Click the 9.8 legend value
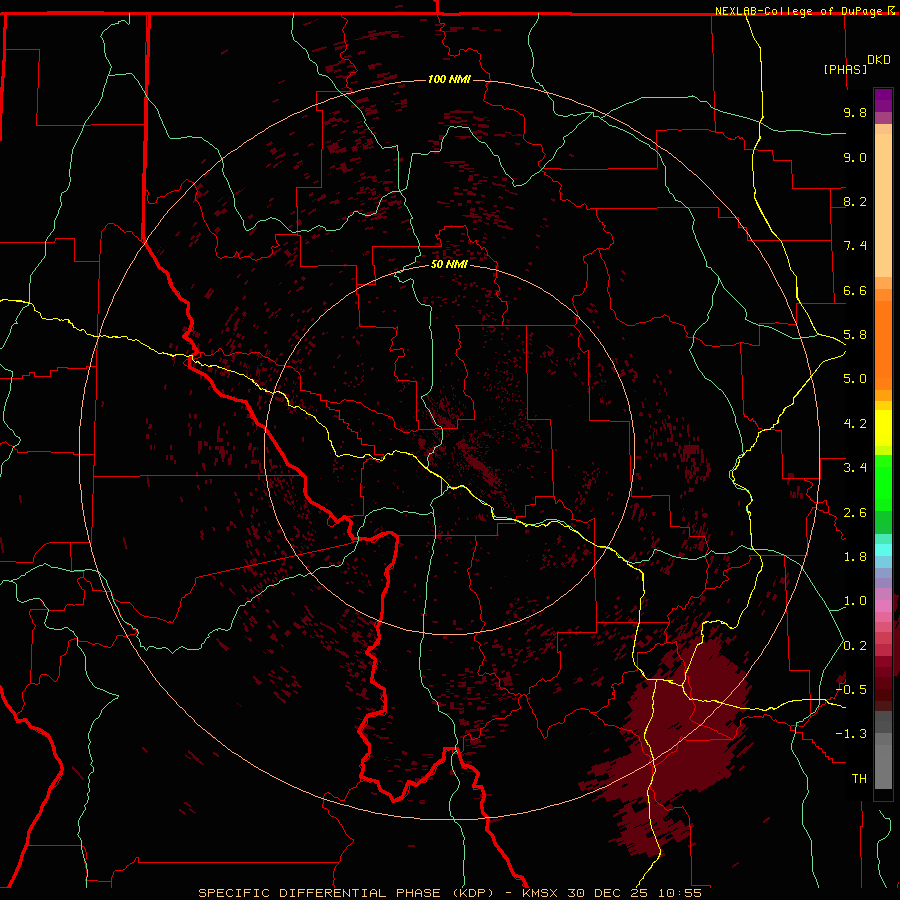Image resolution: width=900 pixels, height=900 pixels. [x=855, y=112]
